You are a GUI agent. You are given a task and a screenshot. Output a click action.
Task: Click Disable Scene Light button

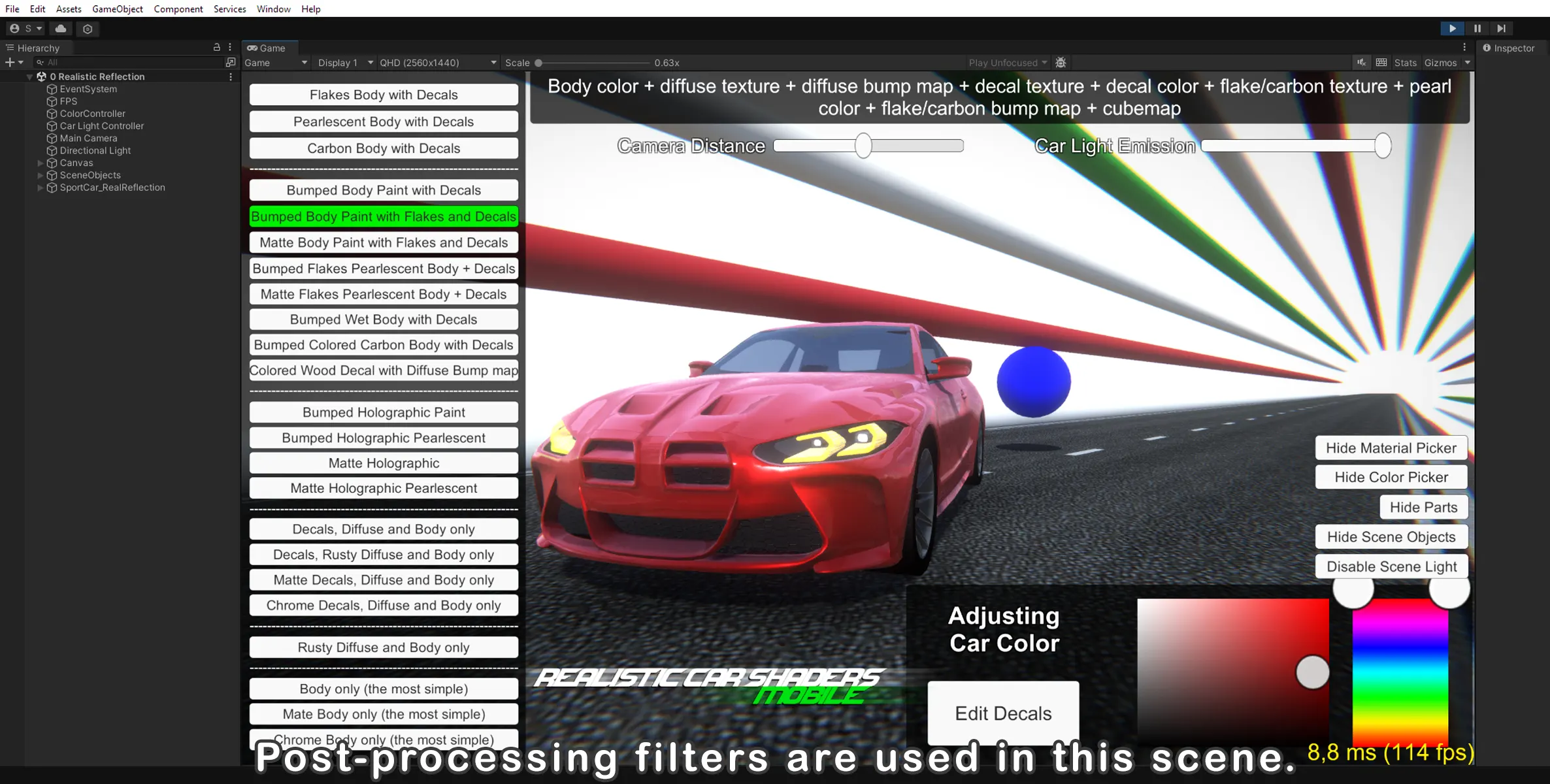(1391, 566)
